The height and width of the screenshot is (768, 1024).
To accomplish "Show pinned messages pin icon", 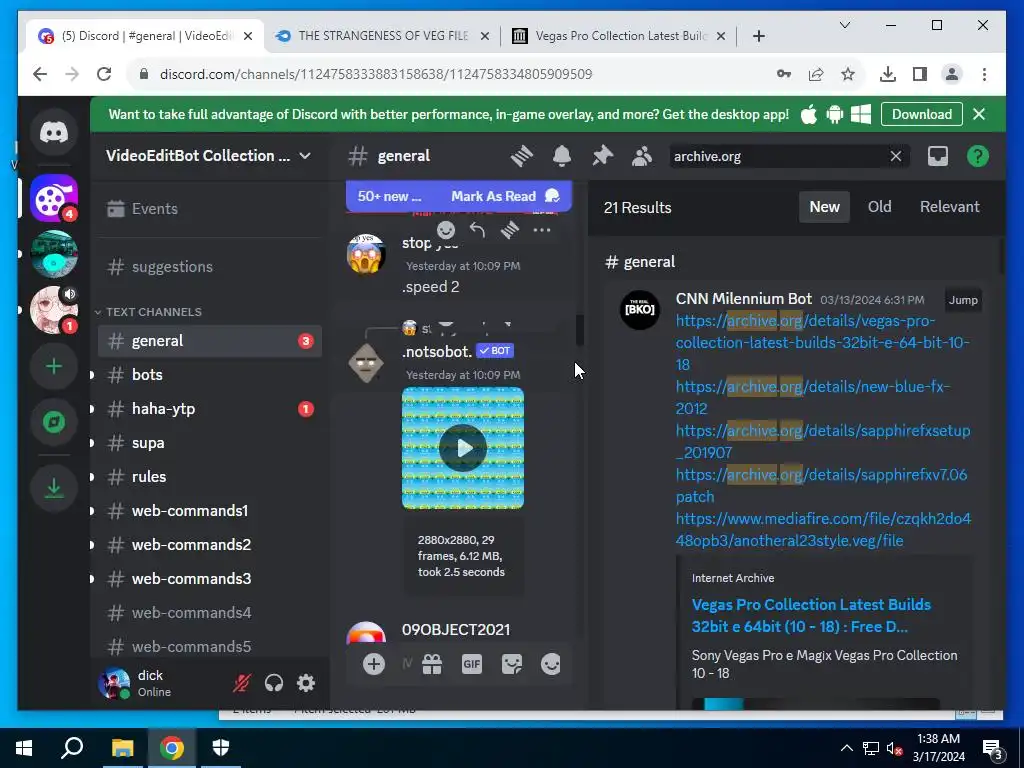I will [602, 156].
